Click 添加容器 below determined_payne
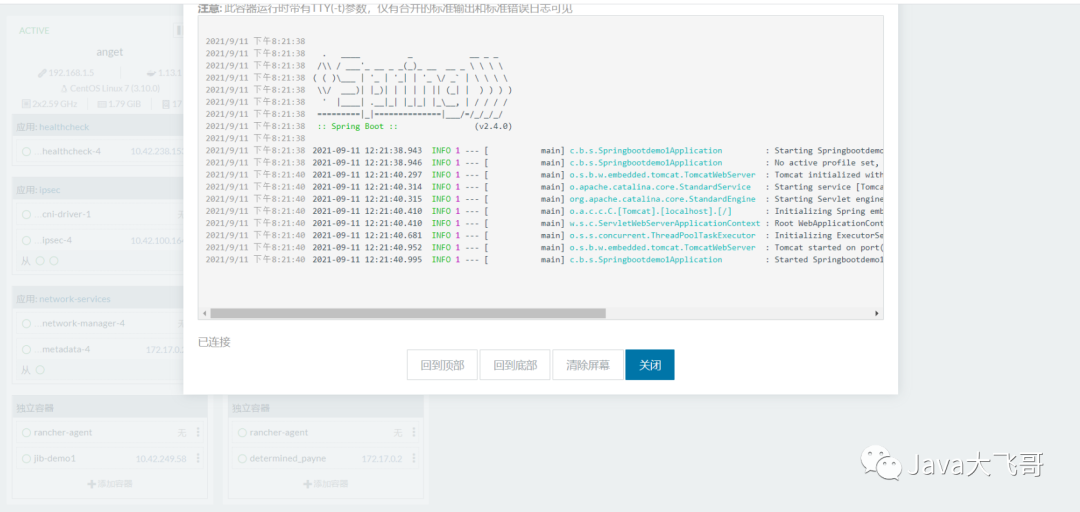This screenshot has width=1080, height=512. pyautogui.click(x=326, y=484)
